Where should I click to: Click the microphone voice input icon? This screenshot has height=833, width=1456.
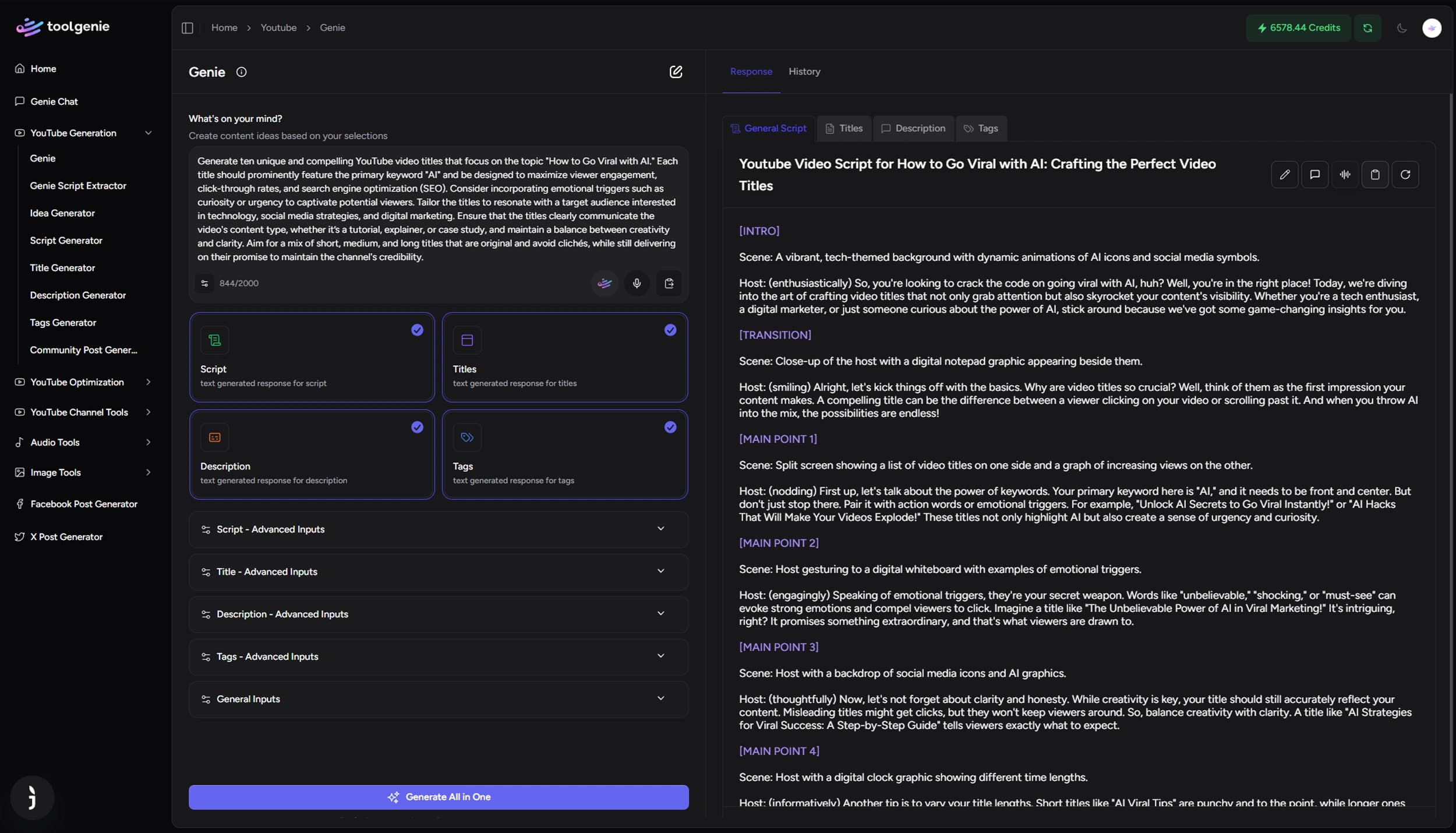[x=637, y=283]
